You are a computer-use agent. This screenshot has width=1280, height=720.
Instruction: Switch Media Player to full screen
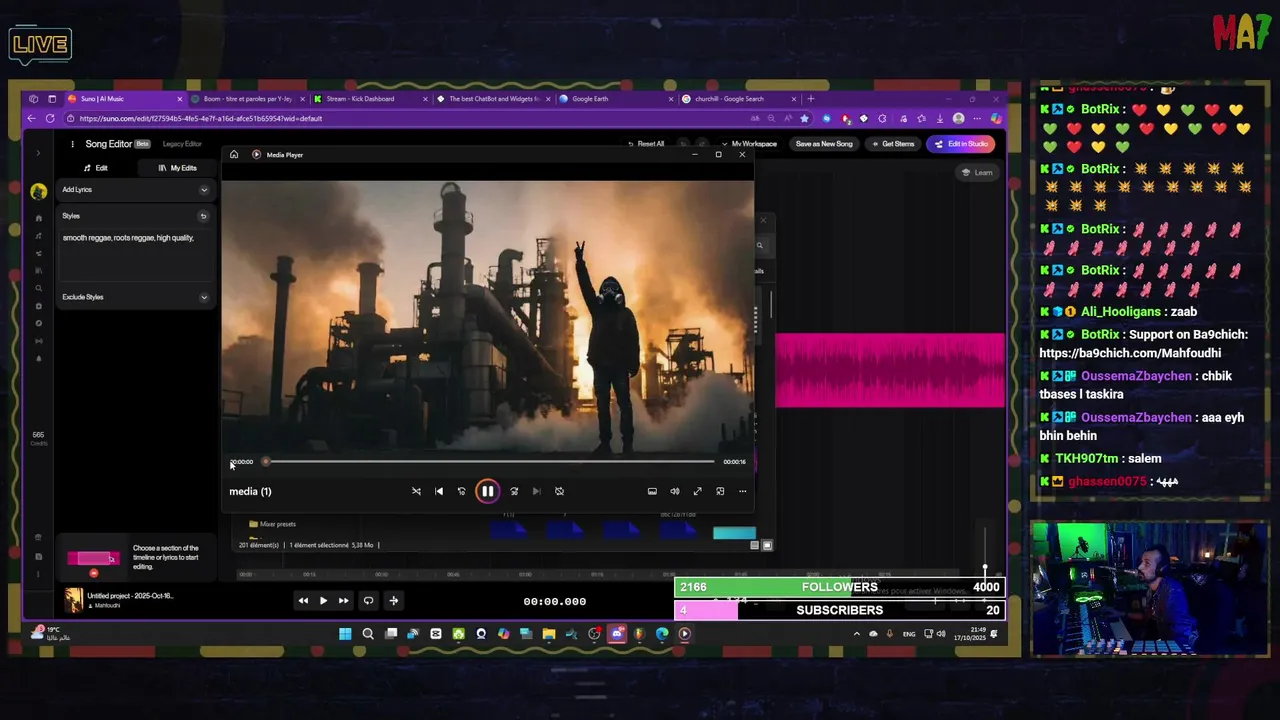[697, 491]
